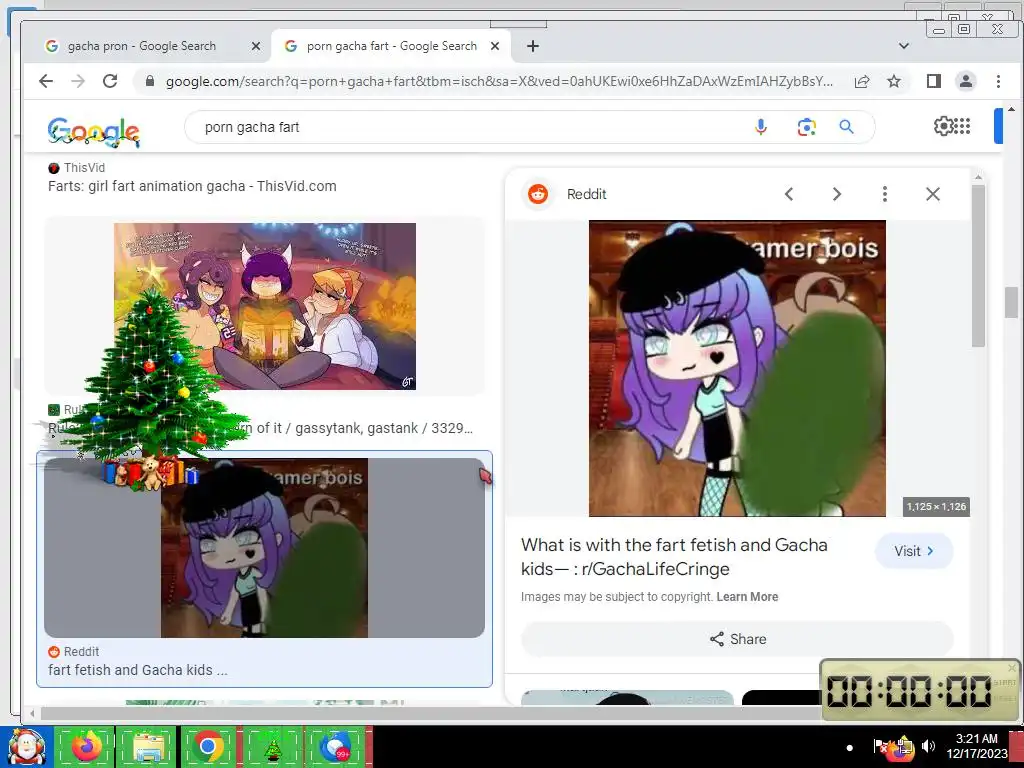The width and height of the screenshot is (1024, 768).
Task: Open the ThisVid result title link
Action: (192, 186)
